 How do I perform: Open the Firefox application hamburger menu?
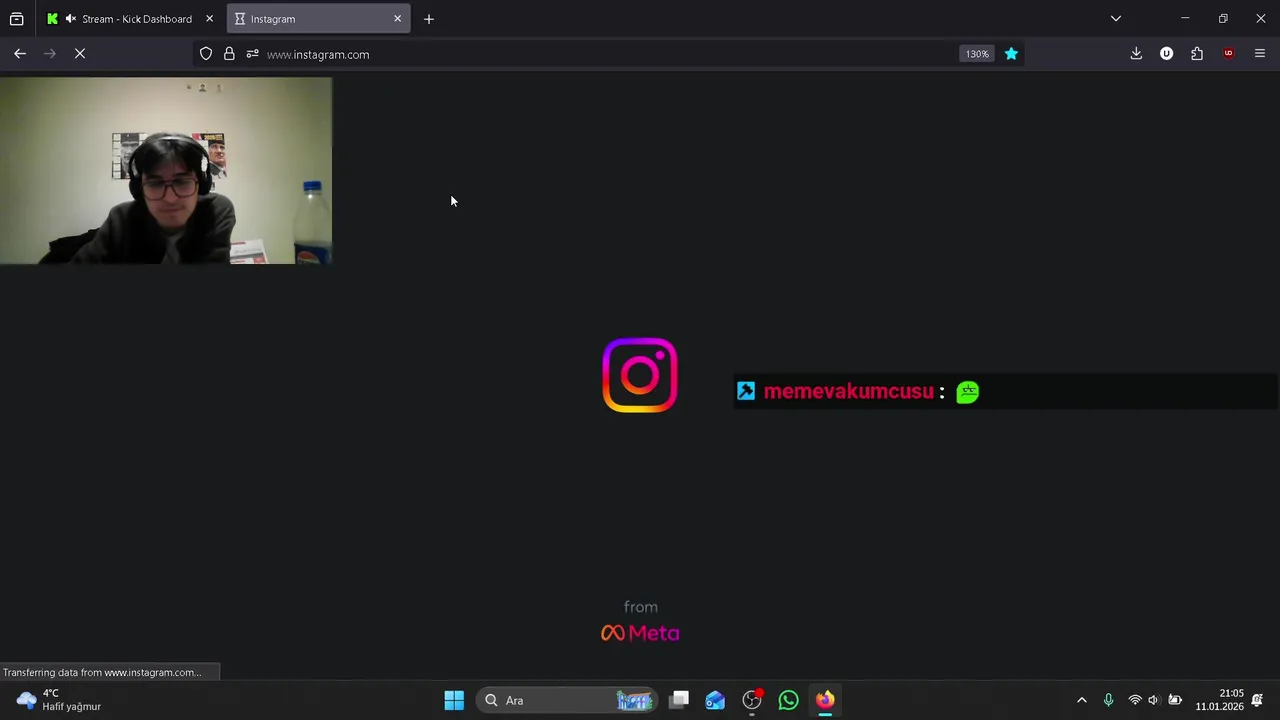[x=1260, y=54]
